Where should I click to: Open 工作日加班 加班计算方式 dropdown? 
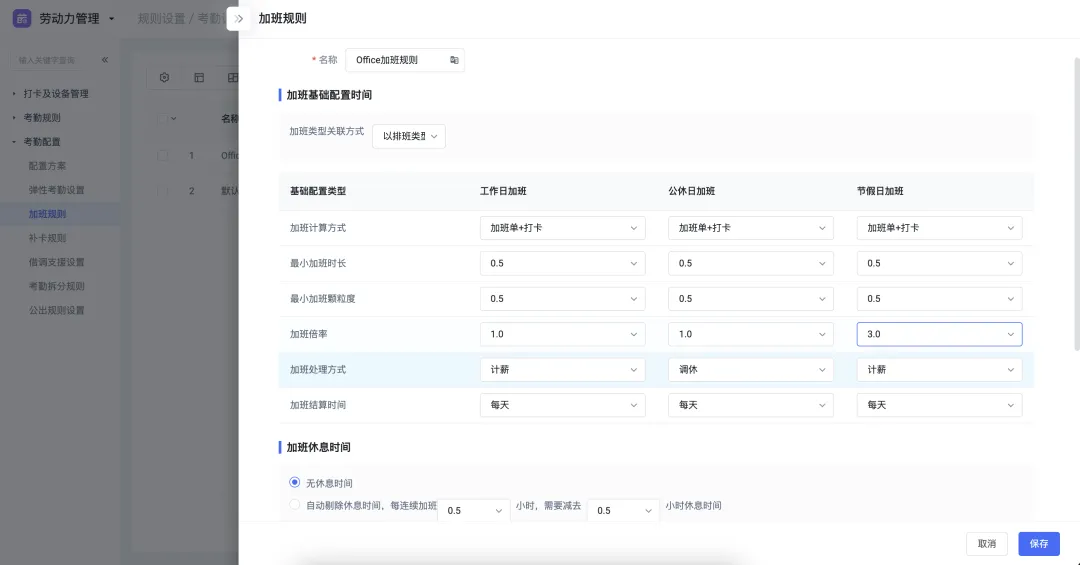click(x=562, y=228)
